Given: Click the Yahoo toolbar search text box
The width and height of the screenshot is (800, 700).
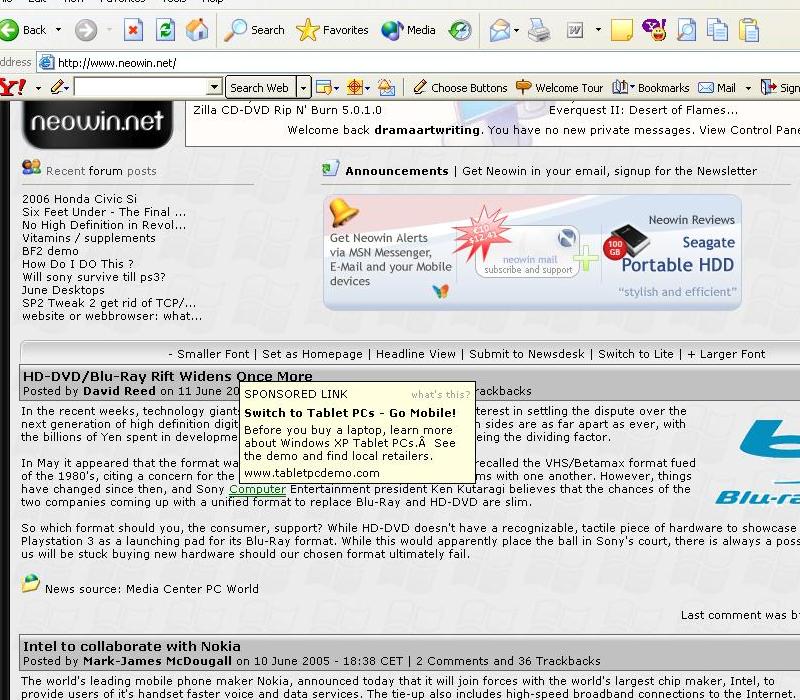Looking at the screenshot, I should (x=141, y=87).
